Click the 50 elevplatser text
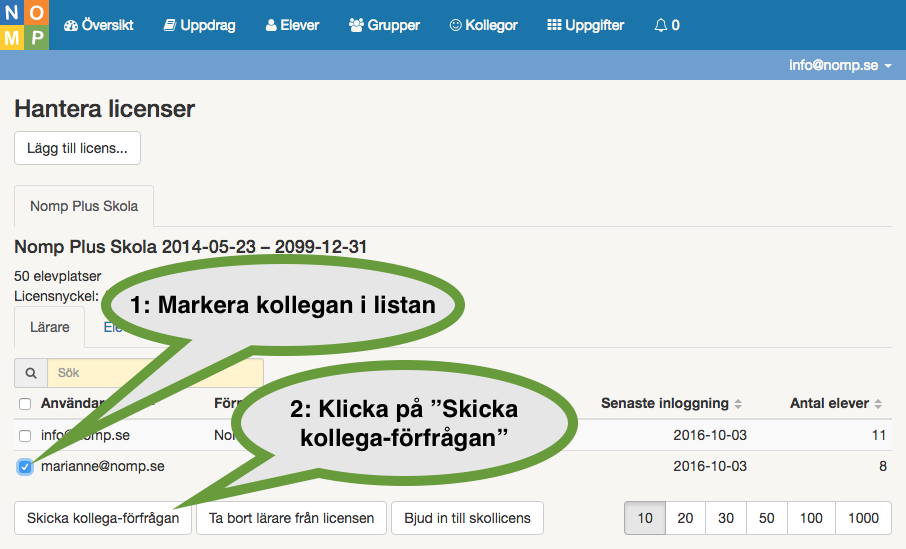 [58, 276]
